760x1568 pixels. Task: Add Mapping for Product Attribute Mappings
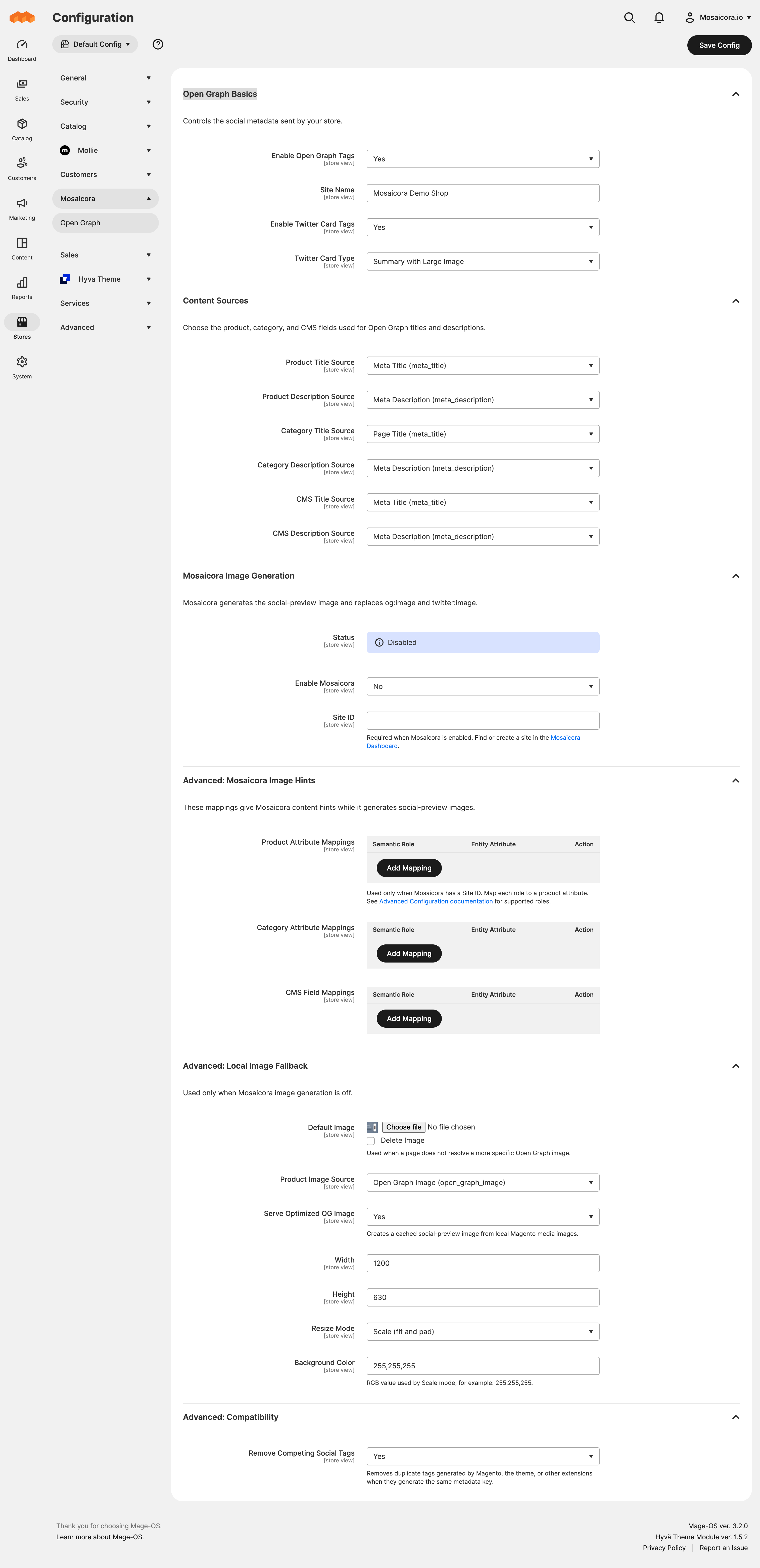(409, 868)
